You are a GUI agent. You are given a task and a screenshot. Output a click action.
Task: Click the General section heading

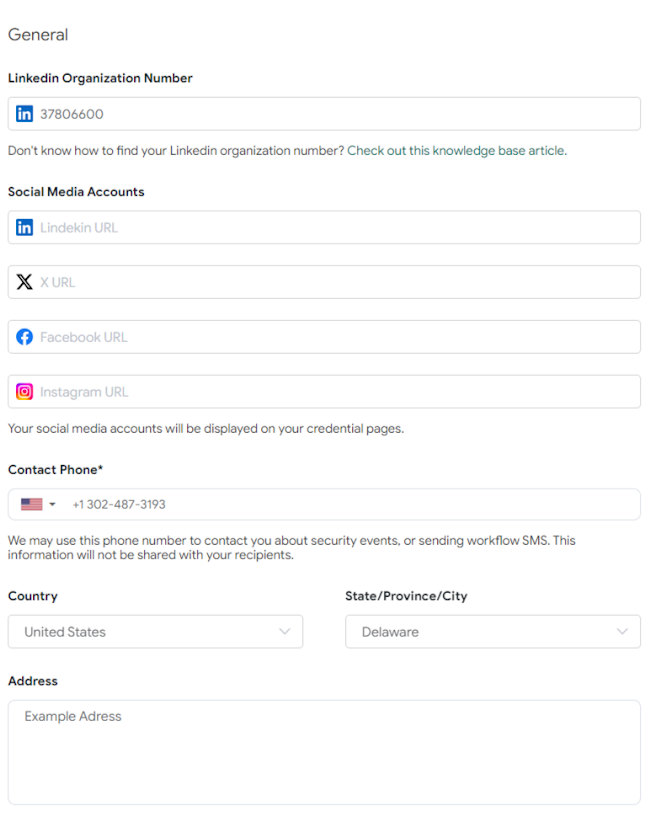[x=38, y=34]
